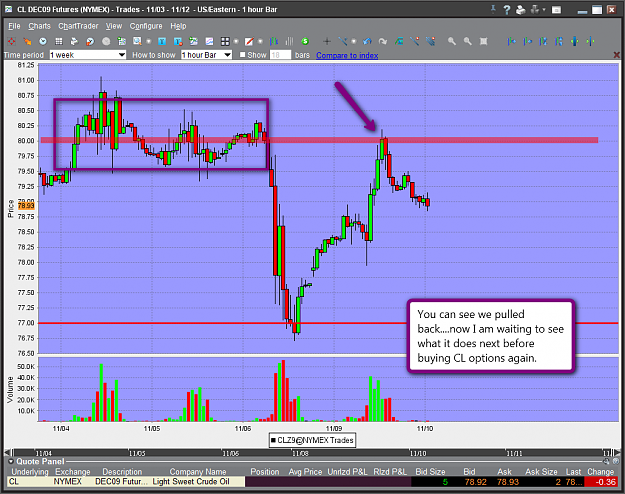625x494 pixels.
Task: Select the red pencil drawing tool
Action: coord(249,41)
